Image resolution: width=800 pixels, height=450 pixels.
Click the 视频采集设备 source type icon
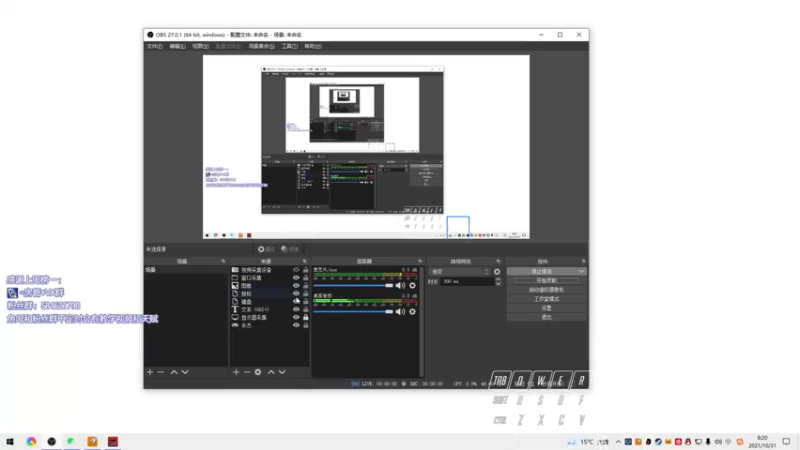click(235, 270)
